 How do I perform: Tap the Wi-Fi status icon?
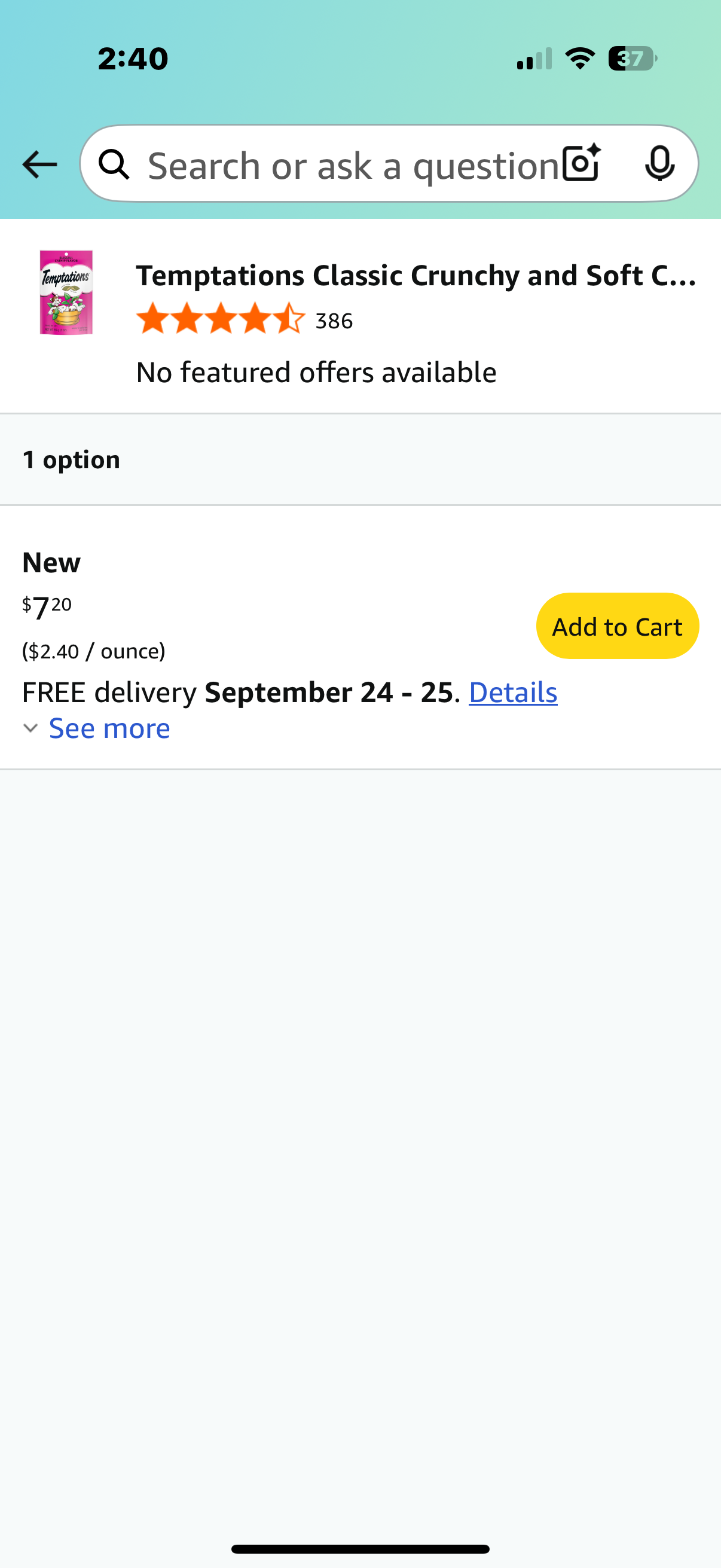580,59
